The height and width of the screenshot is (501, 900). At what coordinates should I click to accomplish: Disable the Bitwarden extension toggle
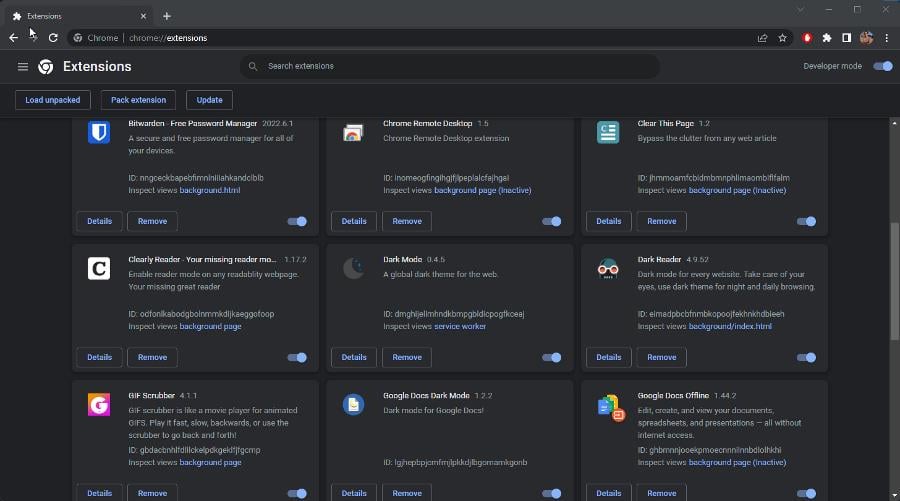[297, 222]
